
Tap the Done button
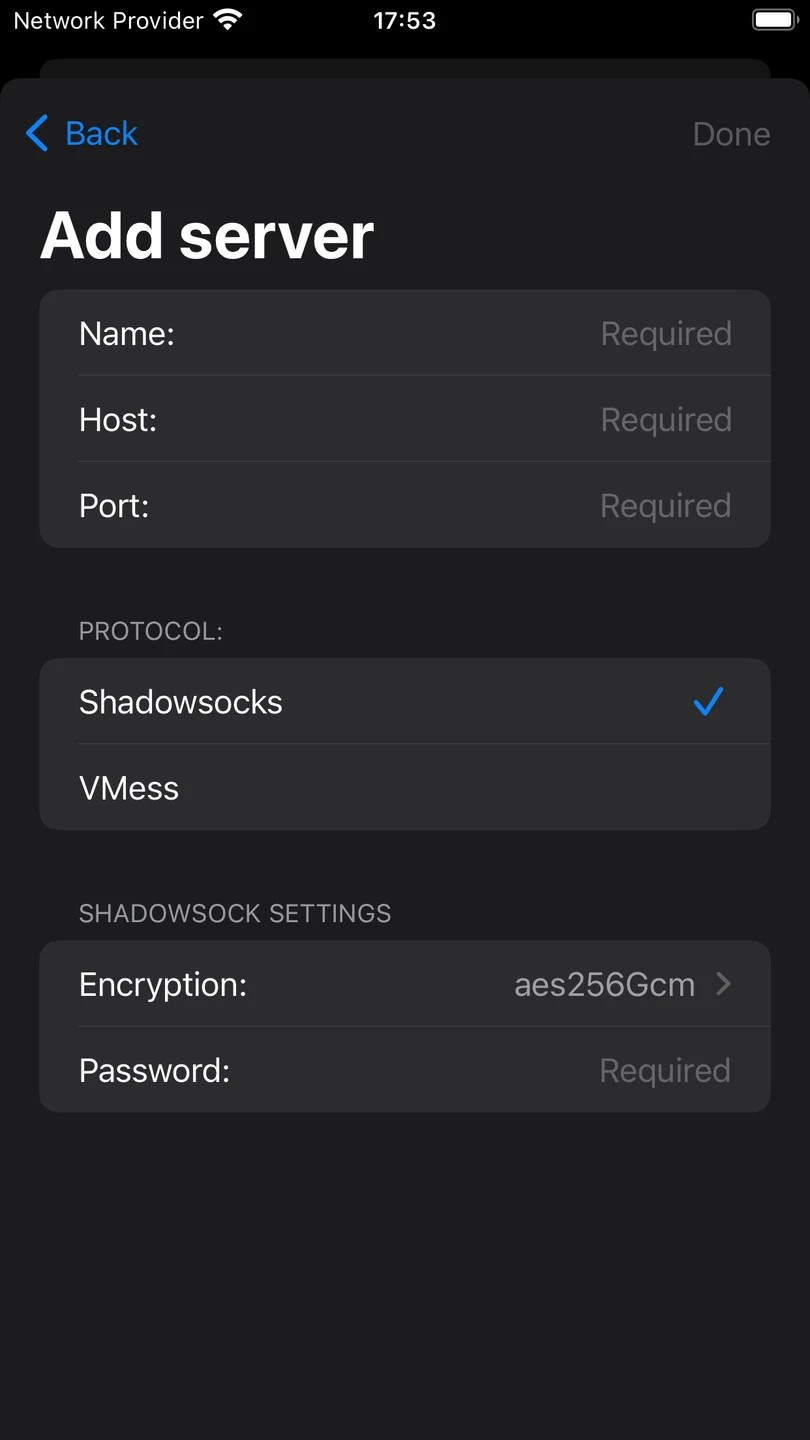731,134
